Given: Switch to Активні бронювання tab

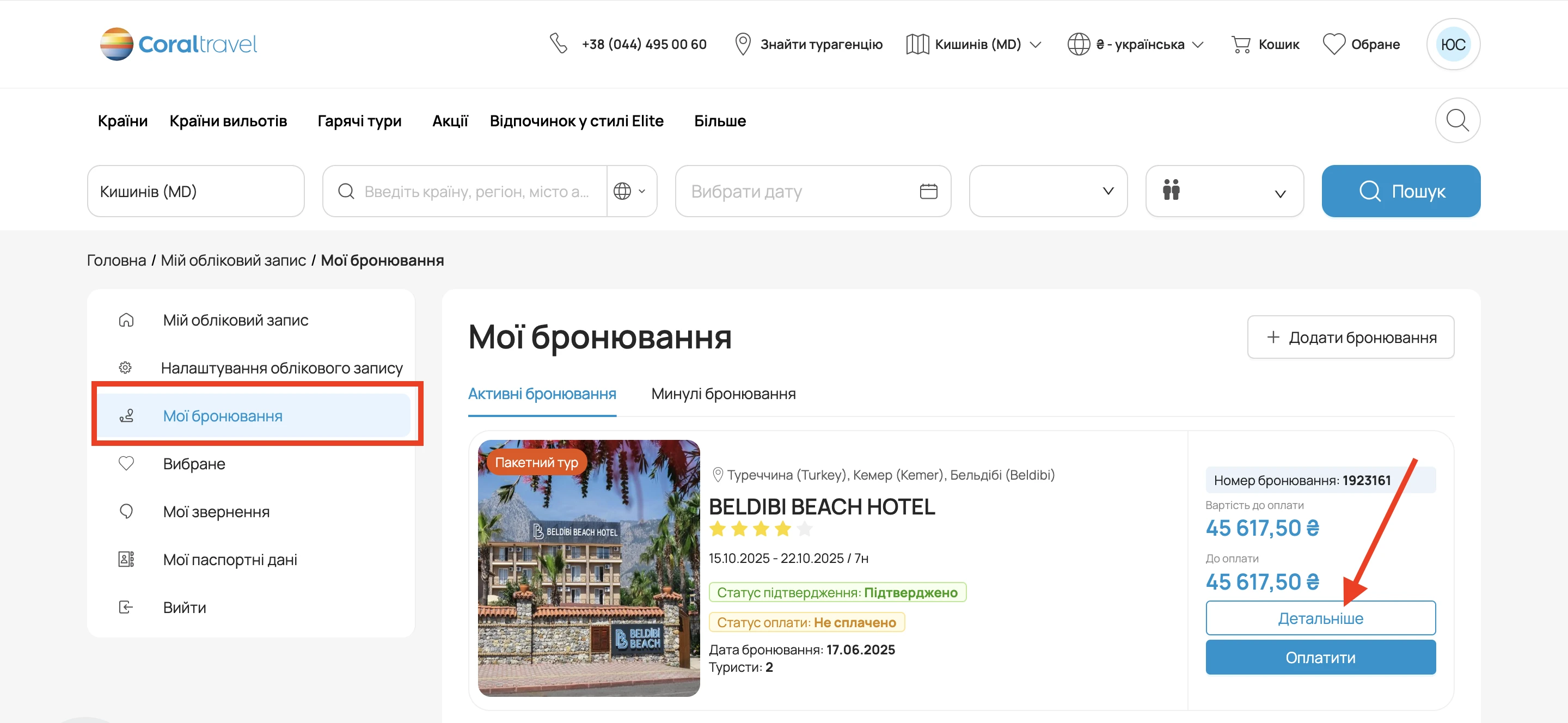Looking at the screenshot, I should pos(542,394).
